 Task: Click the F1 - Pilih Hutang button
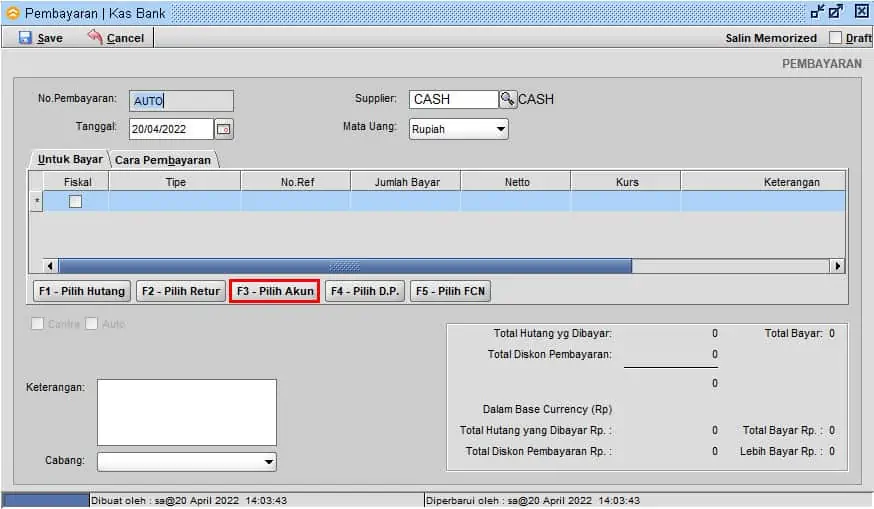pos(82,291)
